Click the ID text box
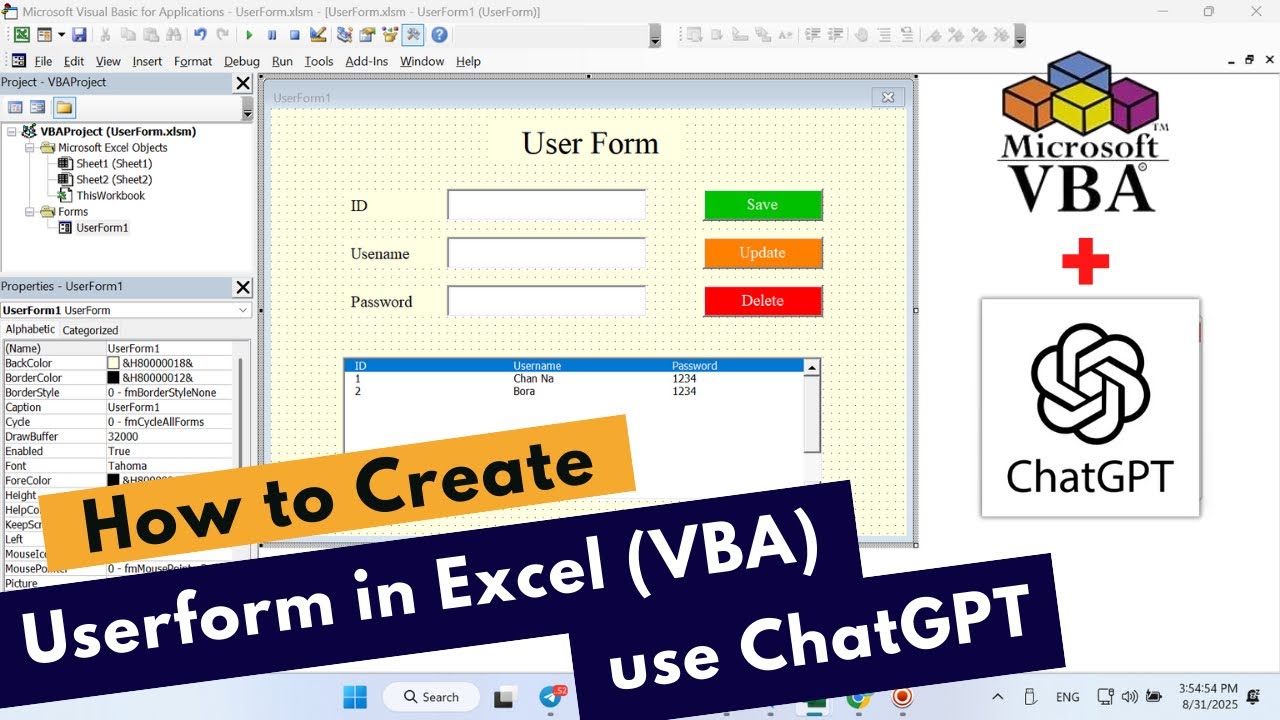The height and width of the screenshot is (720, 1280). click(x=546, y=205)
